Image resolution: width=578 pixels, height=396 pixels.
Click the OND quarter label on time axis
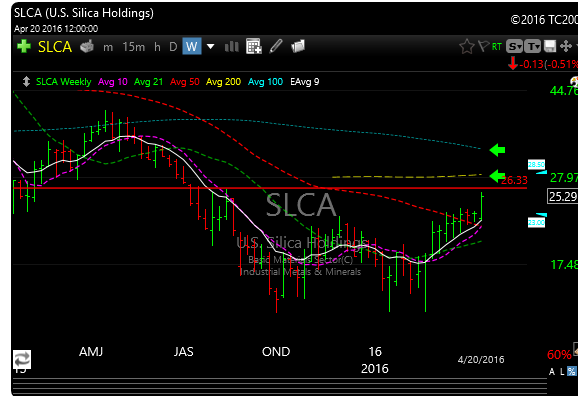276,352
